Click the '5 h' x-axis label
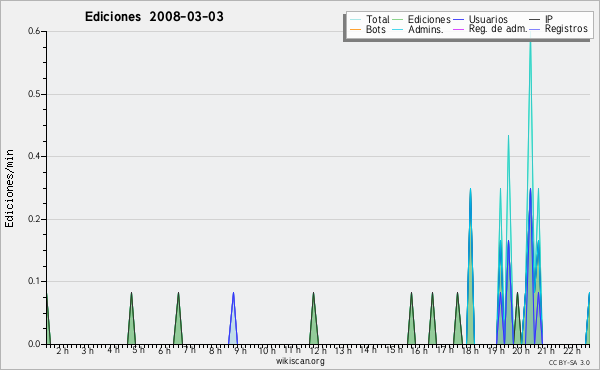 pyautogui.click(x=139, y=350)
